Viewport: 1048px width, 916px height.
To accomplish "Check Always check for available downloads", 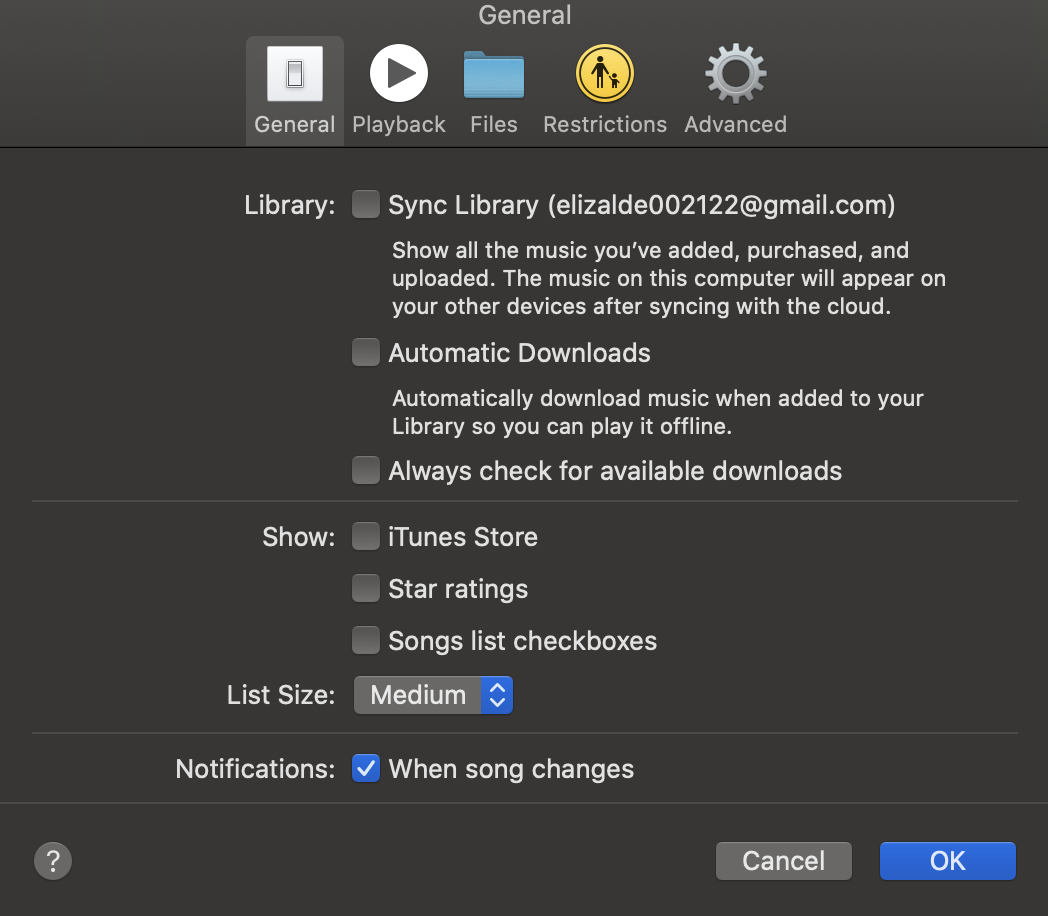I will point(366,471).
